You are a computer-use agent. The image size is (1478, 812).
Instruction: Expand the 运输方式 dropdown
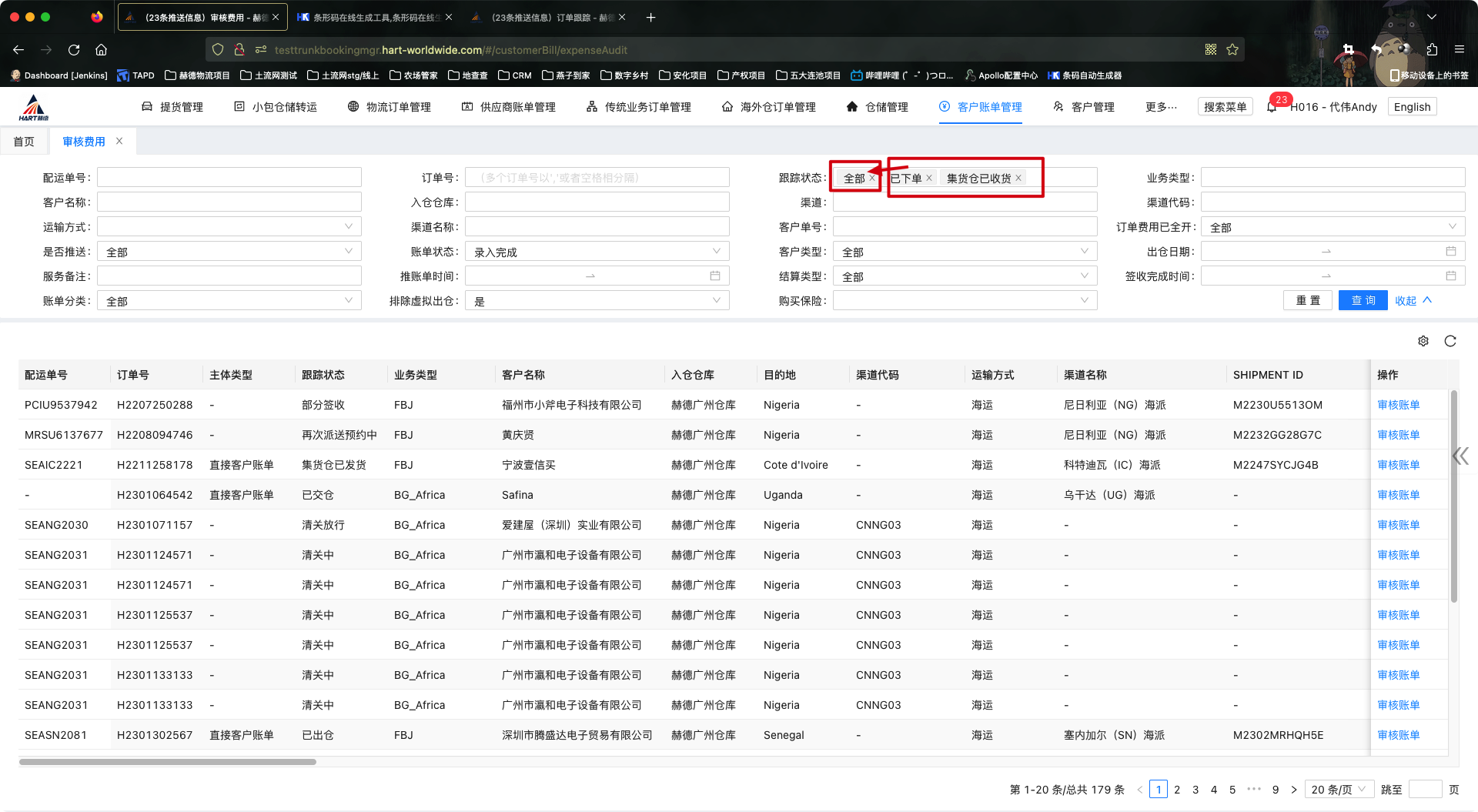(229, 227)
